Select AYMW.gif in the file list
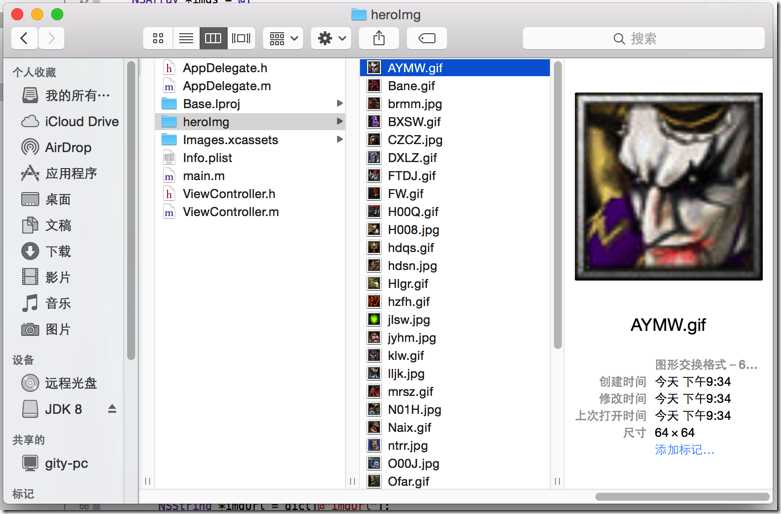 (x=455, y=68)
